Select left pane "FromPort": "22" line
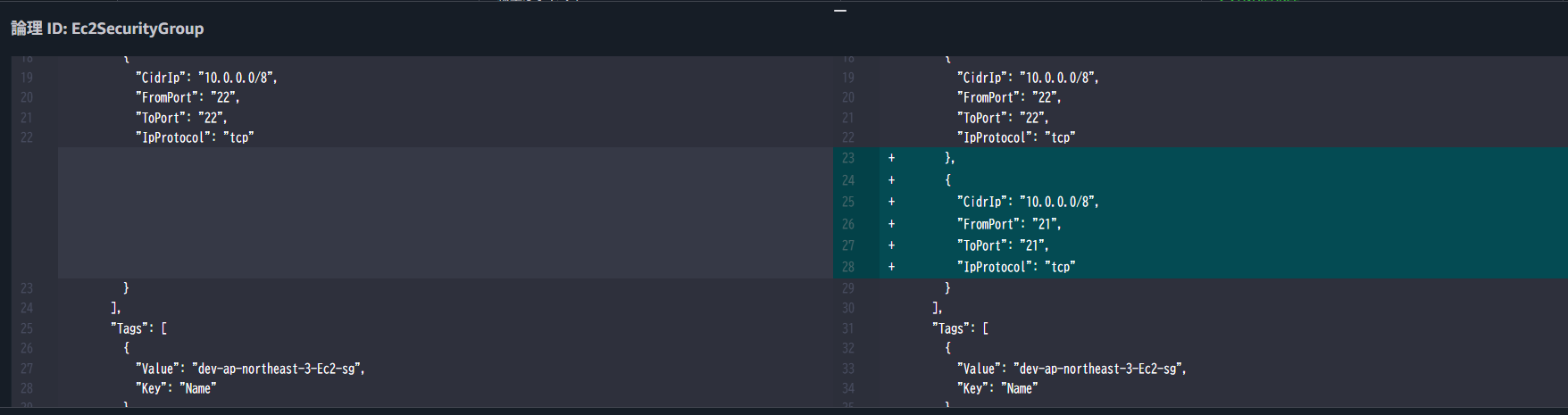Image resolution: width=1568 pixels, height=415 pixels. click(188, 97)
